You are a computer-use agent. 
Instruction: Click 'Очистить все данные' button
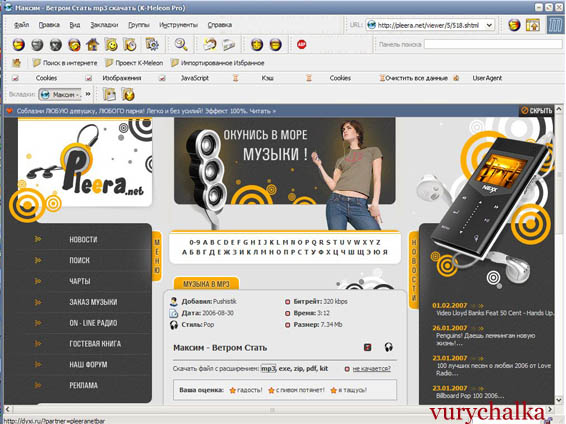coord(416,78)
